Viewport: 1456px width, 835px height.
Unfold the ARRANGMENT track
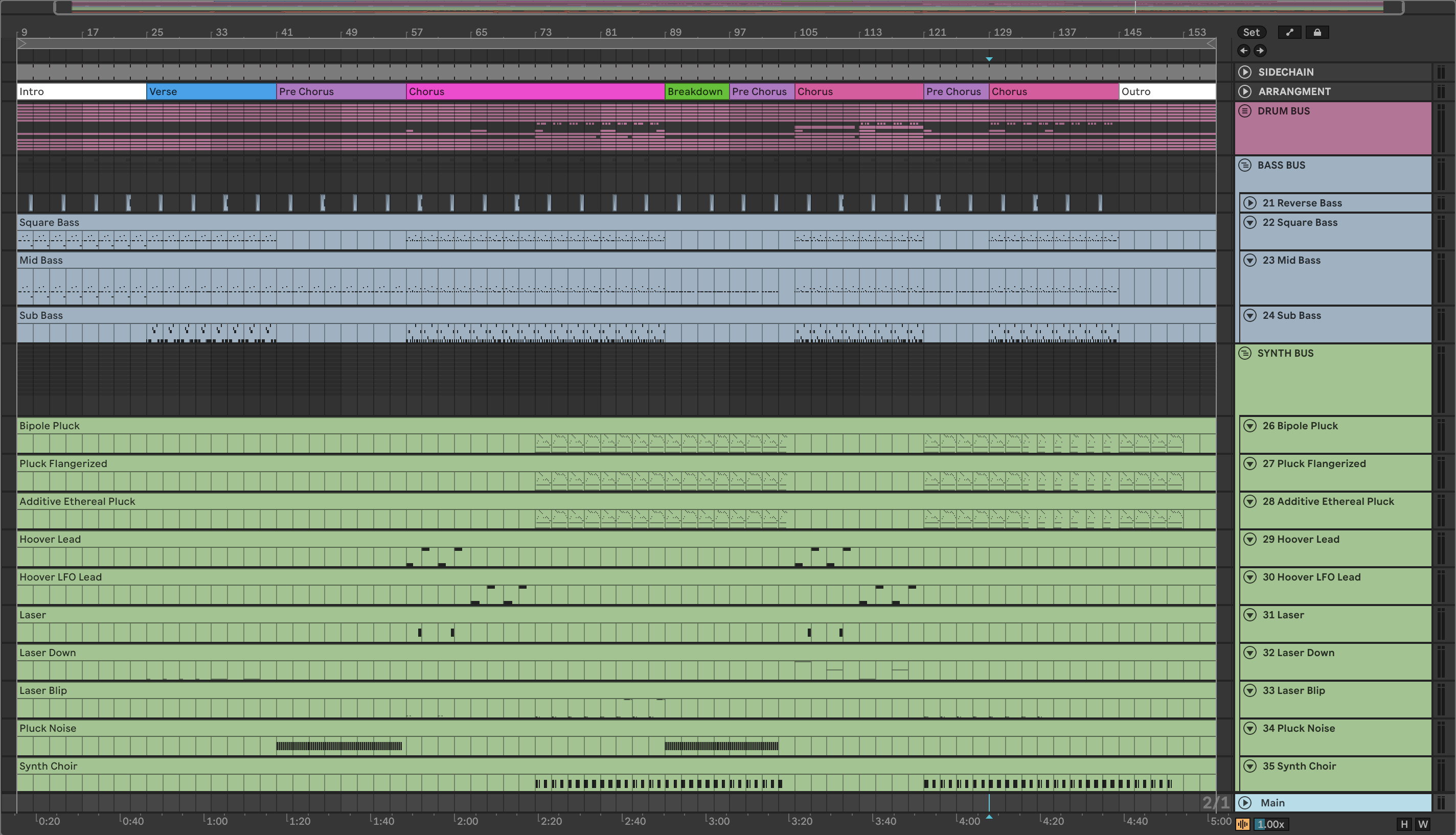1245,91
